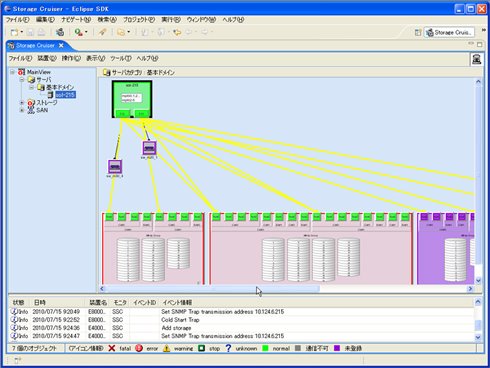Show hidden toolbar items via chevron

484,30
